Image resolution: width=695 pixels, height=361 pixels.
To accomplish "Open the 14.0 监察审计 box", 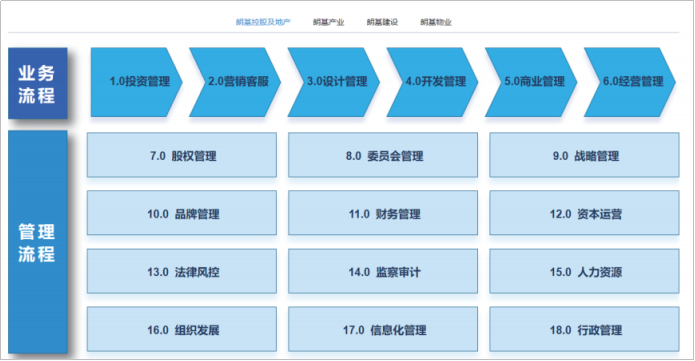I will pyautogui.click(x=383, y=271).
